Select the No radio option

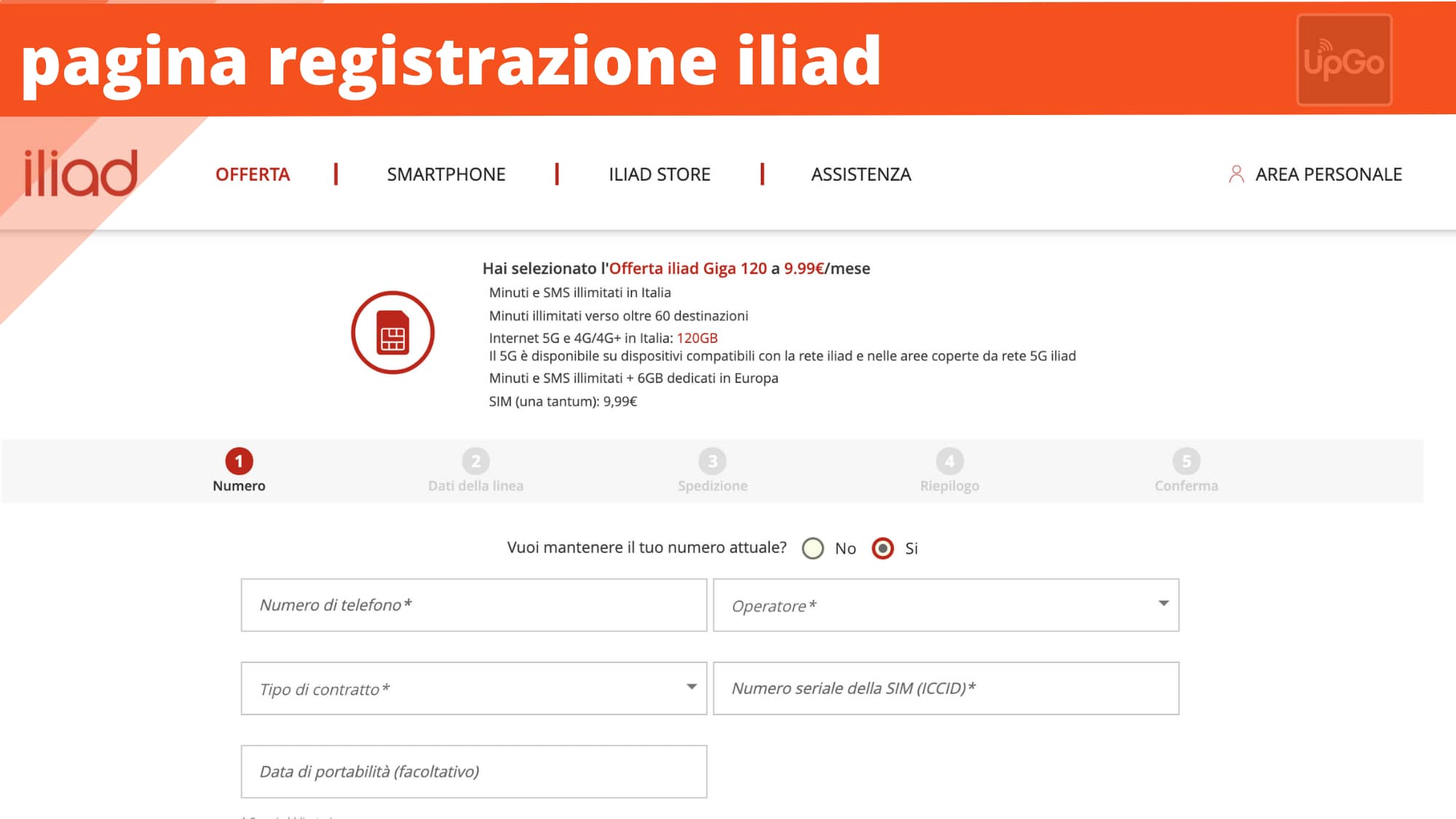pyautogui.click(x=813, y=549)
